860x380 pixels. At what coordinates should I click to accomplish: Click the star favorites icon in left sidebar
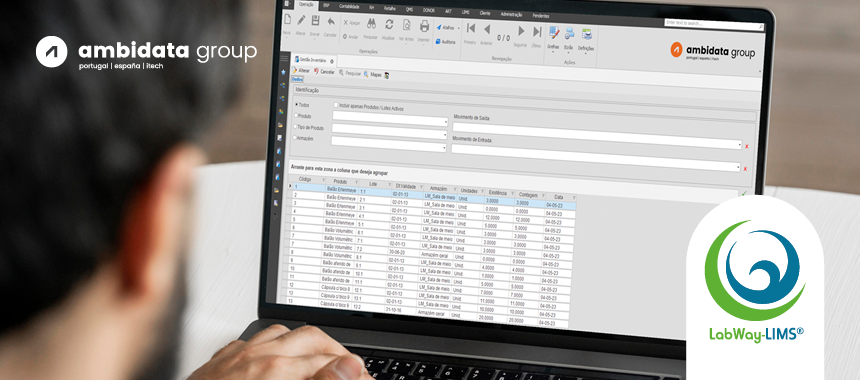pos(283,72)
